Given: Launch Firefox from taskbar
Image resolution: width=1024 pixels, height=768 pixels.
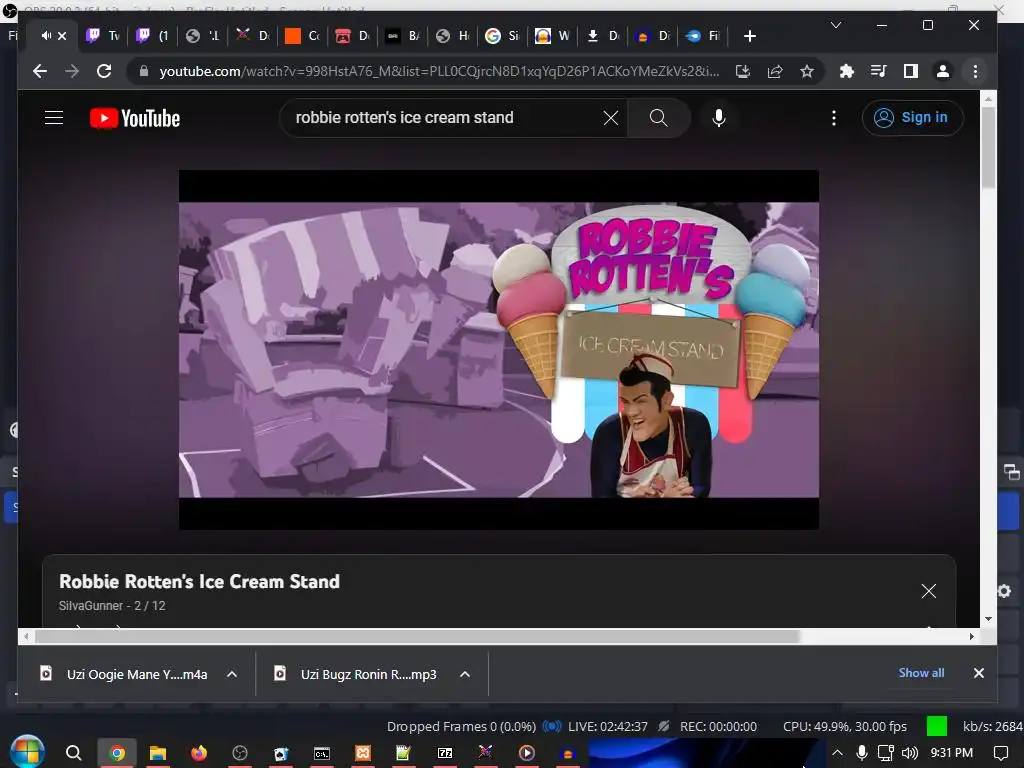Looking at the screenshot, I should point(199,753).
